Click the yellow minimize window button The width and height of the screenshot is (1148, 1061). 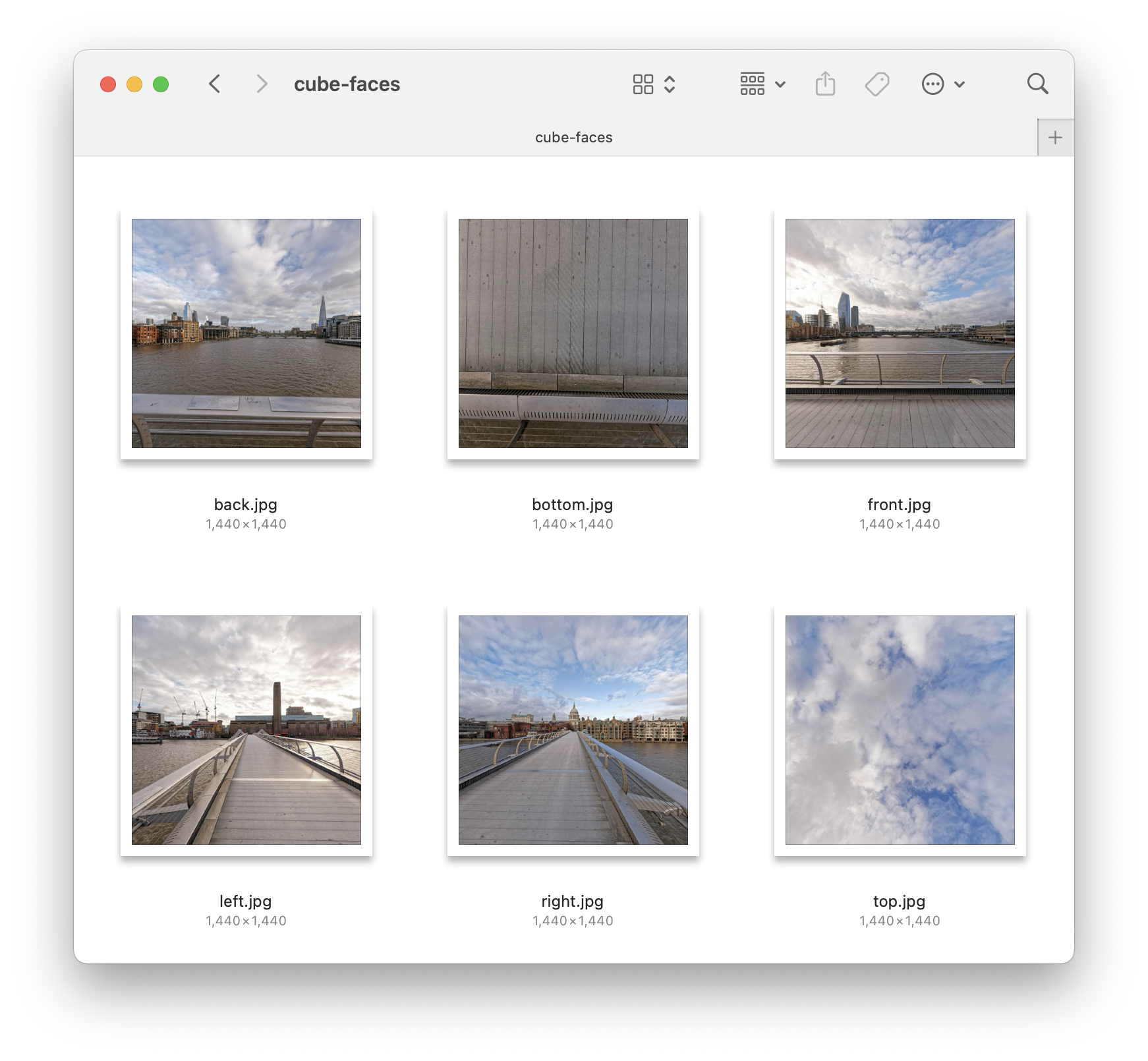134,84
